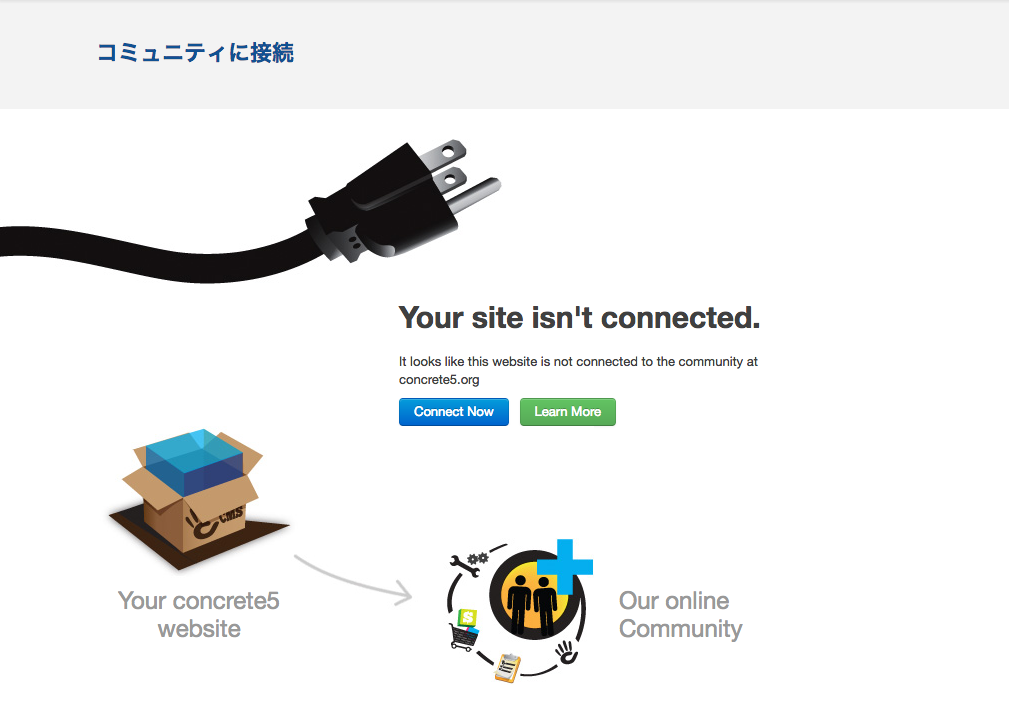Click the power plug illustration
Image resolution: width=1009 pixels, height=715 pixels.
click(402, 201)
